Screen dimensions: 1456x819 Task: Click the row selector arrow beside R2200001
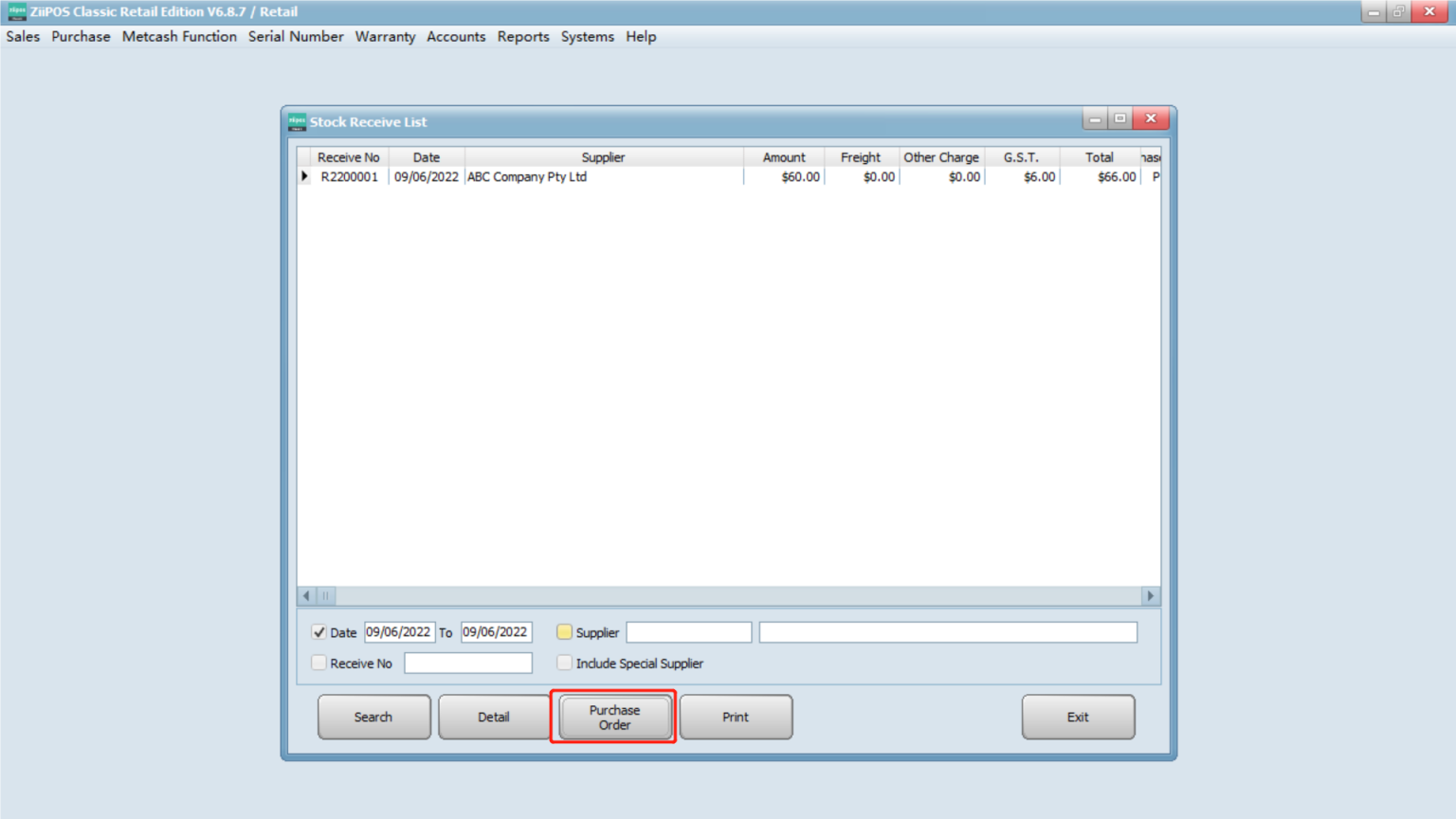[304, 176]
